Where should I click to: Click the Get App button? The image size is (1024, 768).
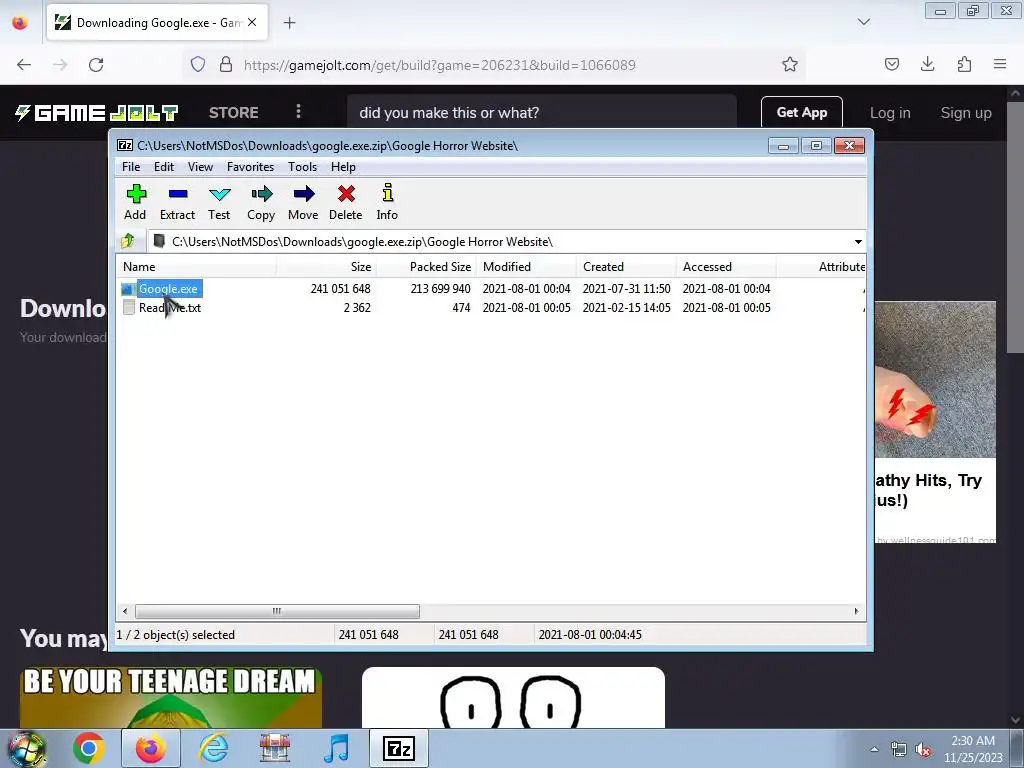coord(801,112)
